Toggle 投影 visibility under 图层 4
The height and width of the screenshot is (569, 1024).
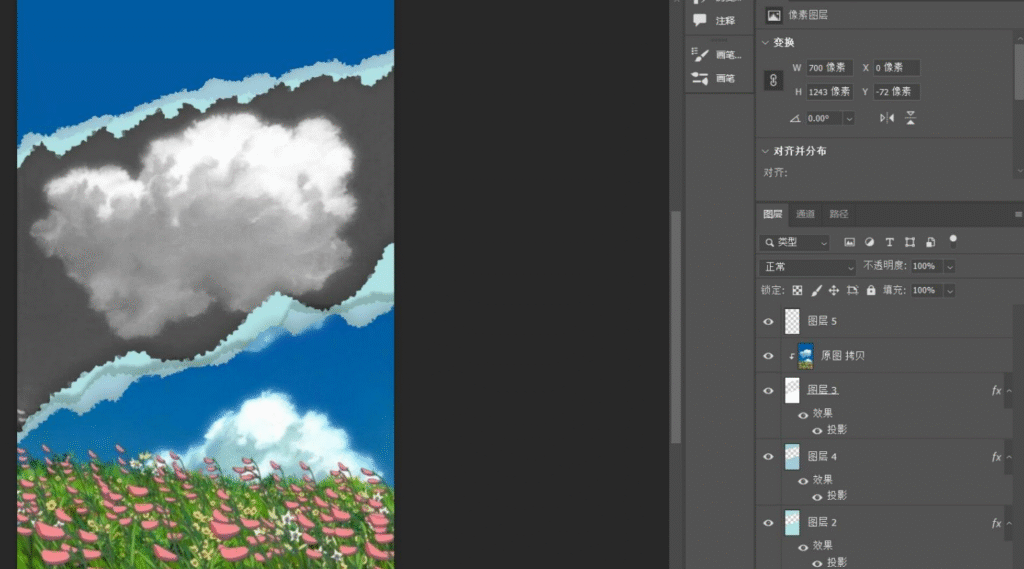817,496
